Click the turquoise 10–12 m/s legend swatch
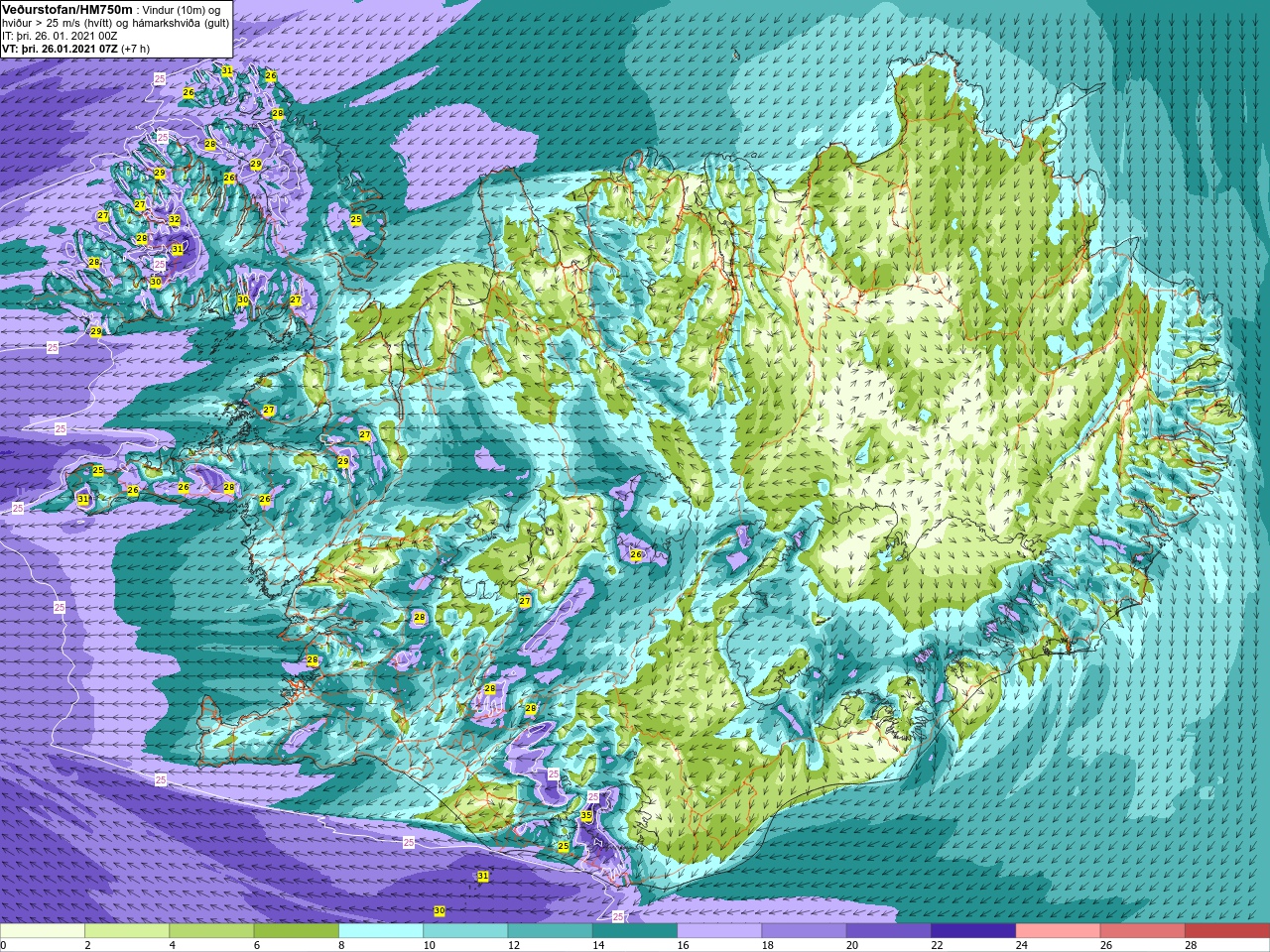 (x=465, y=931)
